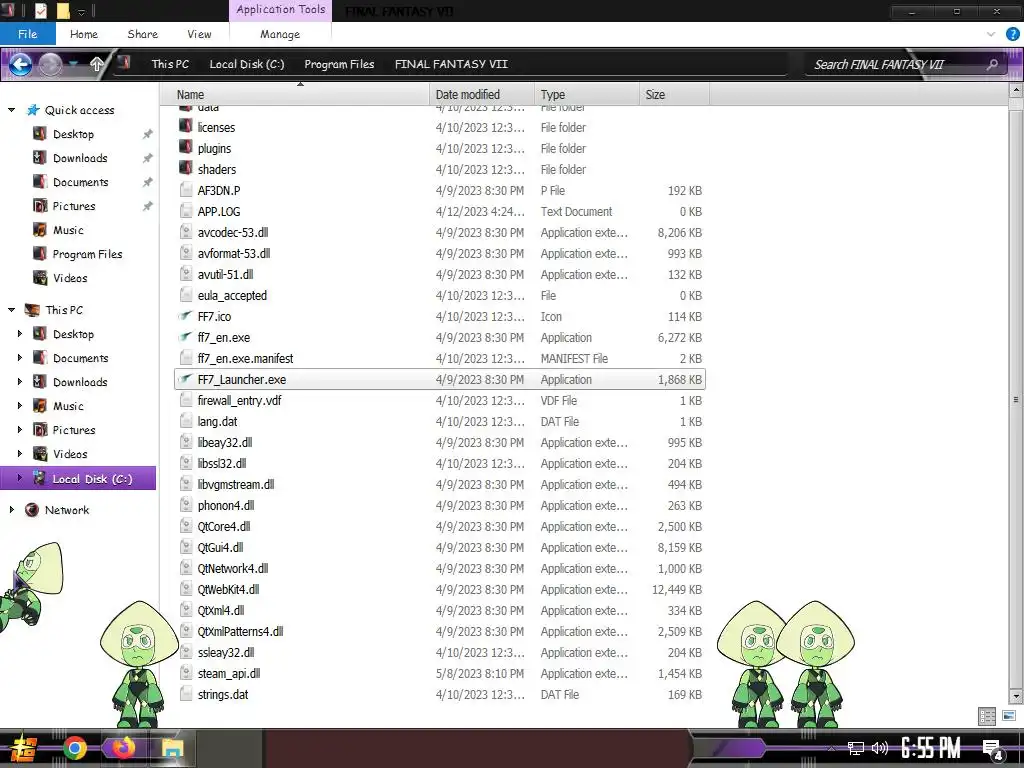Collapse the Quick access tree
Image resolution: width=1024 pixels, height=768 pixels.
[11, 110]
